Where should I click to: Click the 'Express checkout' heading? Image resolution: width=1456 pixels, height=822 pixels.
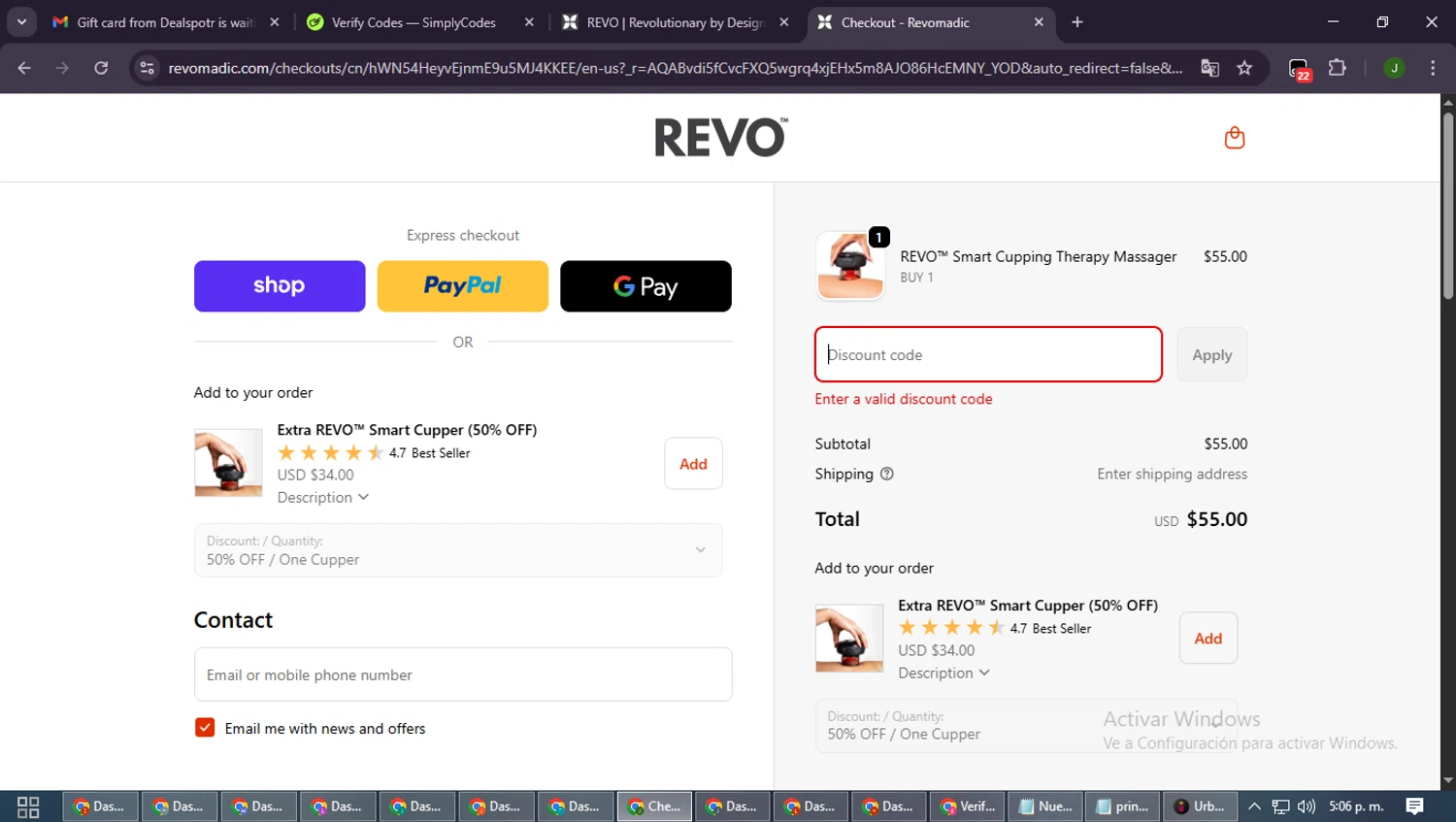tap(463, 235)
